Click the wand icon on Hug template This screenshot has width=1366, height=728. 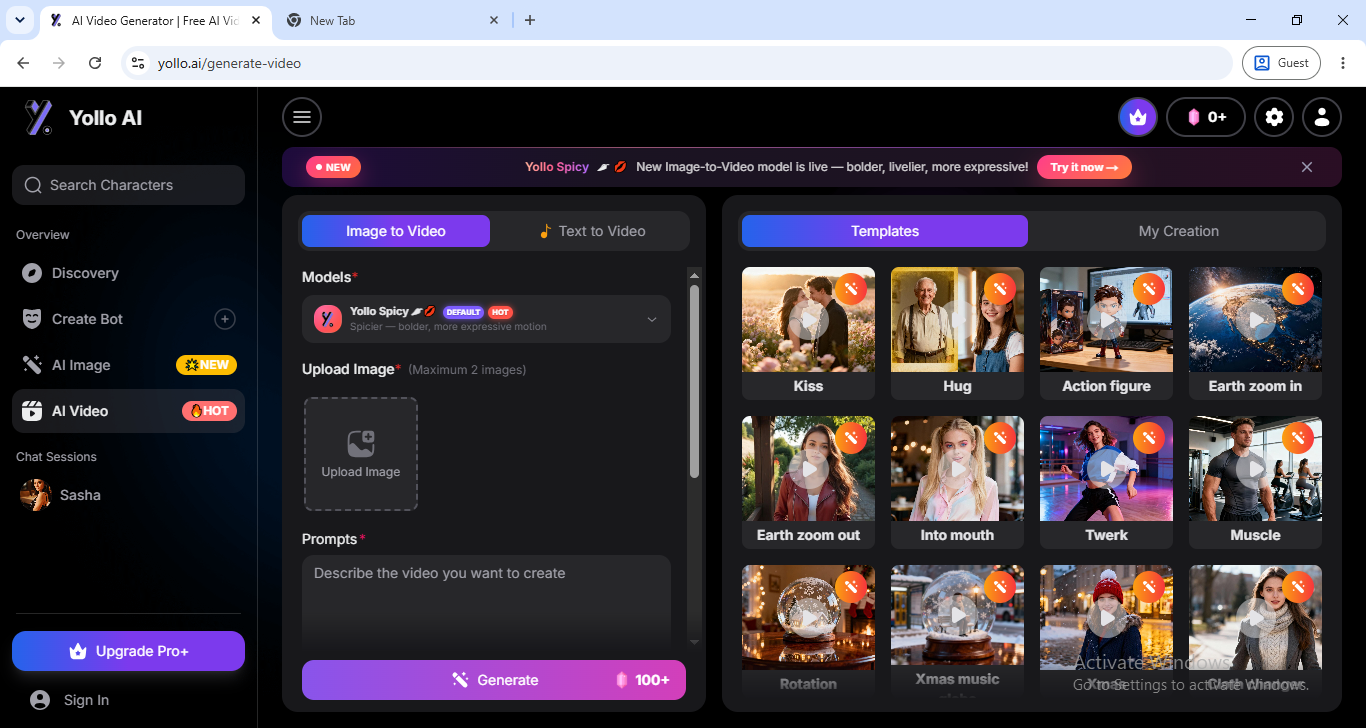point(1000,290)
